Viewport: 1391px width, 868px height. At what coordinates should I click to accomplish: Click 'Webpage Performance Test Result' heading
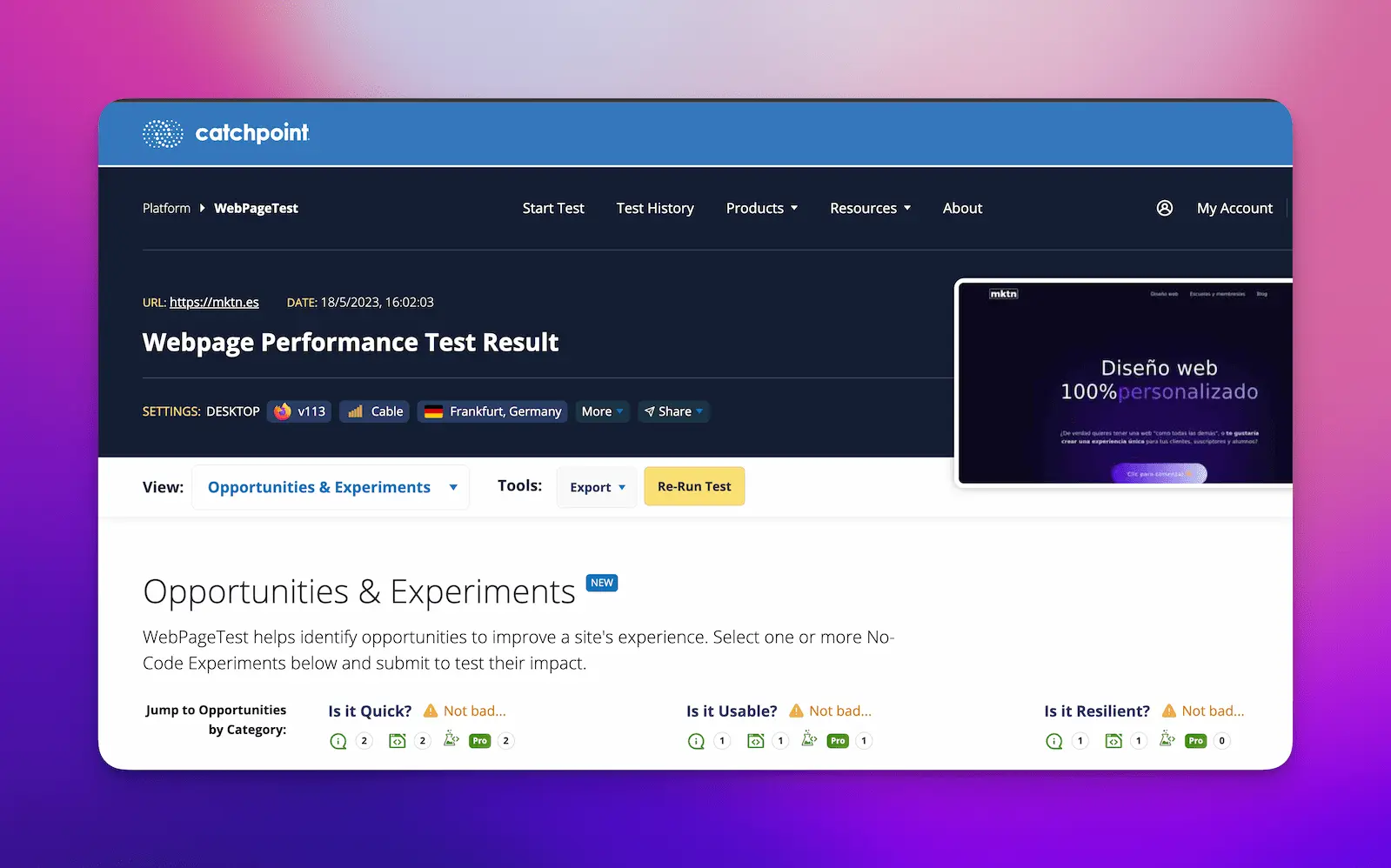(351, 343)
